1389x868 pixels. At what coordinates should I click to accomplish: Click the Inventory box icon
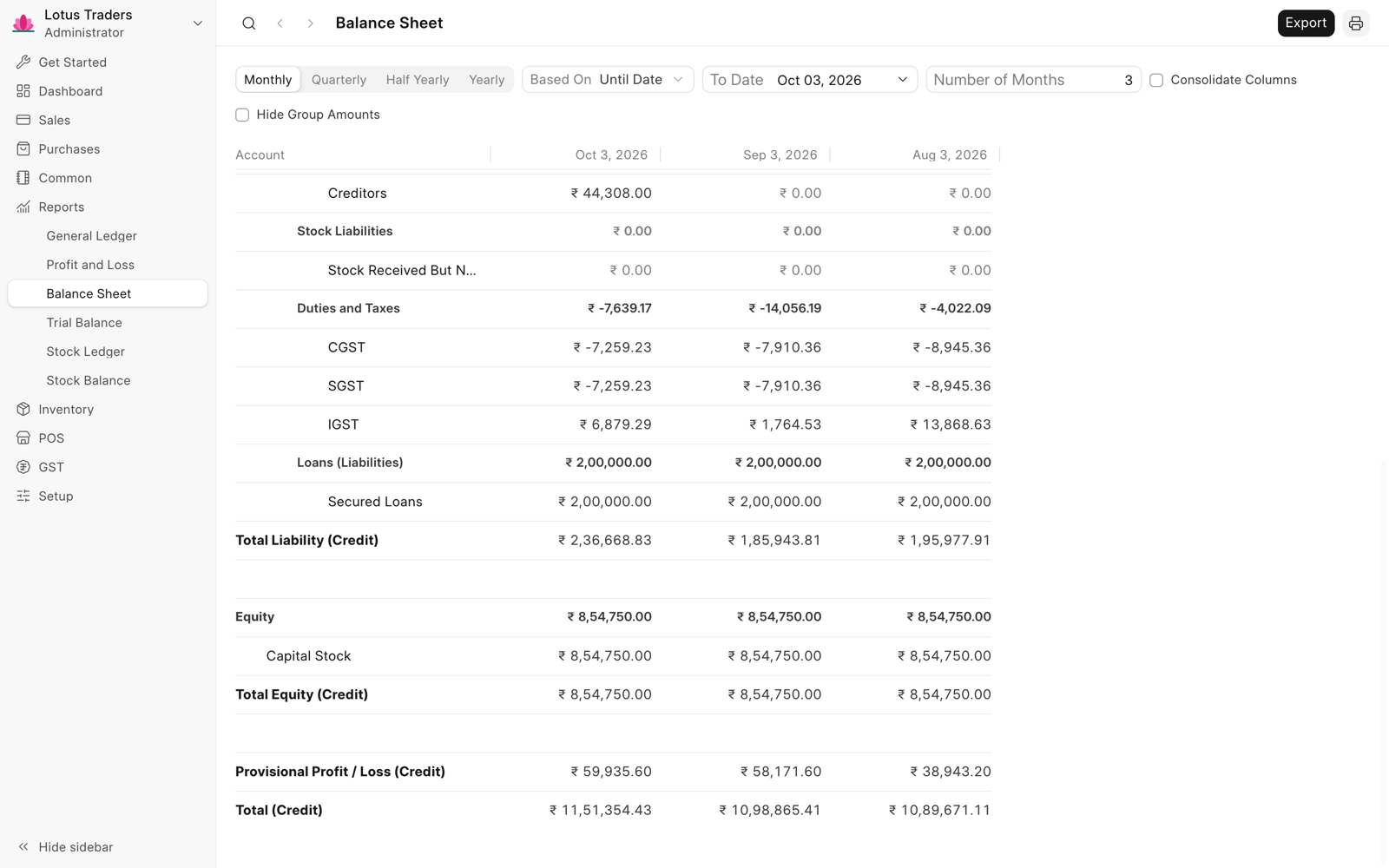click(x=23, y=410)
